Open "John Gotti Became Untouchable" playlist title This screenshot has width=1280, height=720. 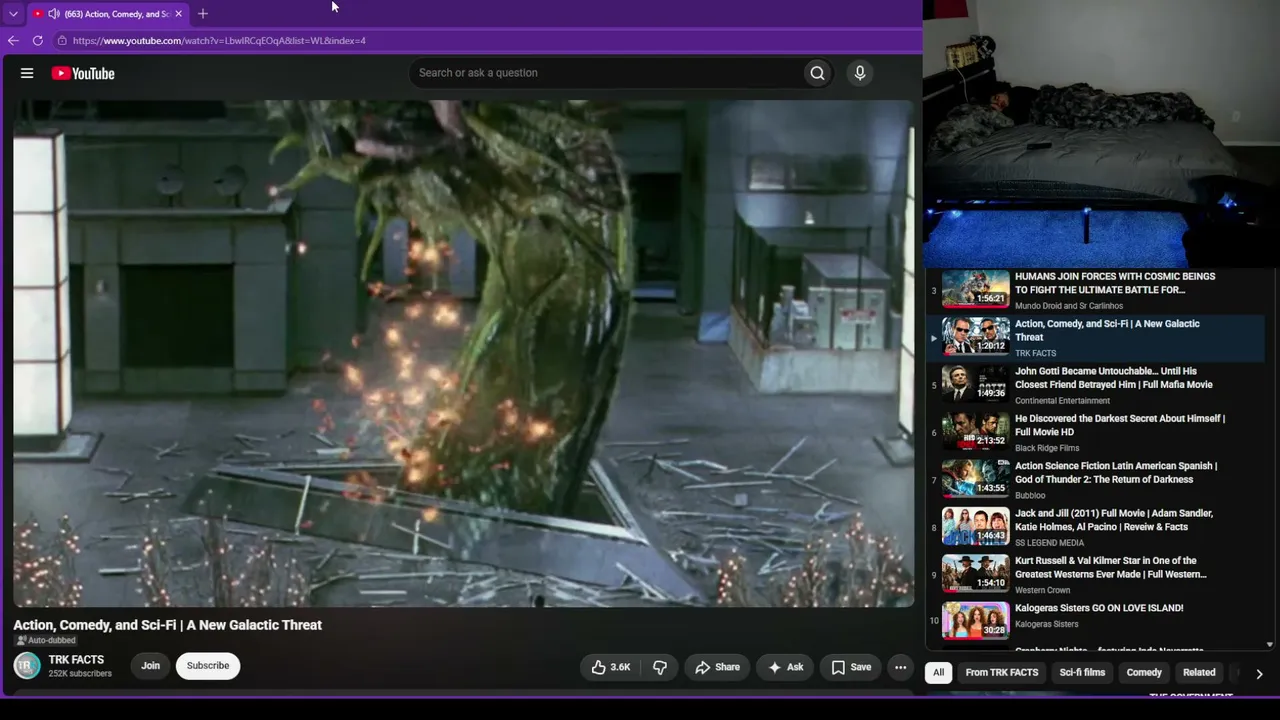1114,378
